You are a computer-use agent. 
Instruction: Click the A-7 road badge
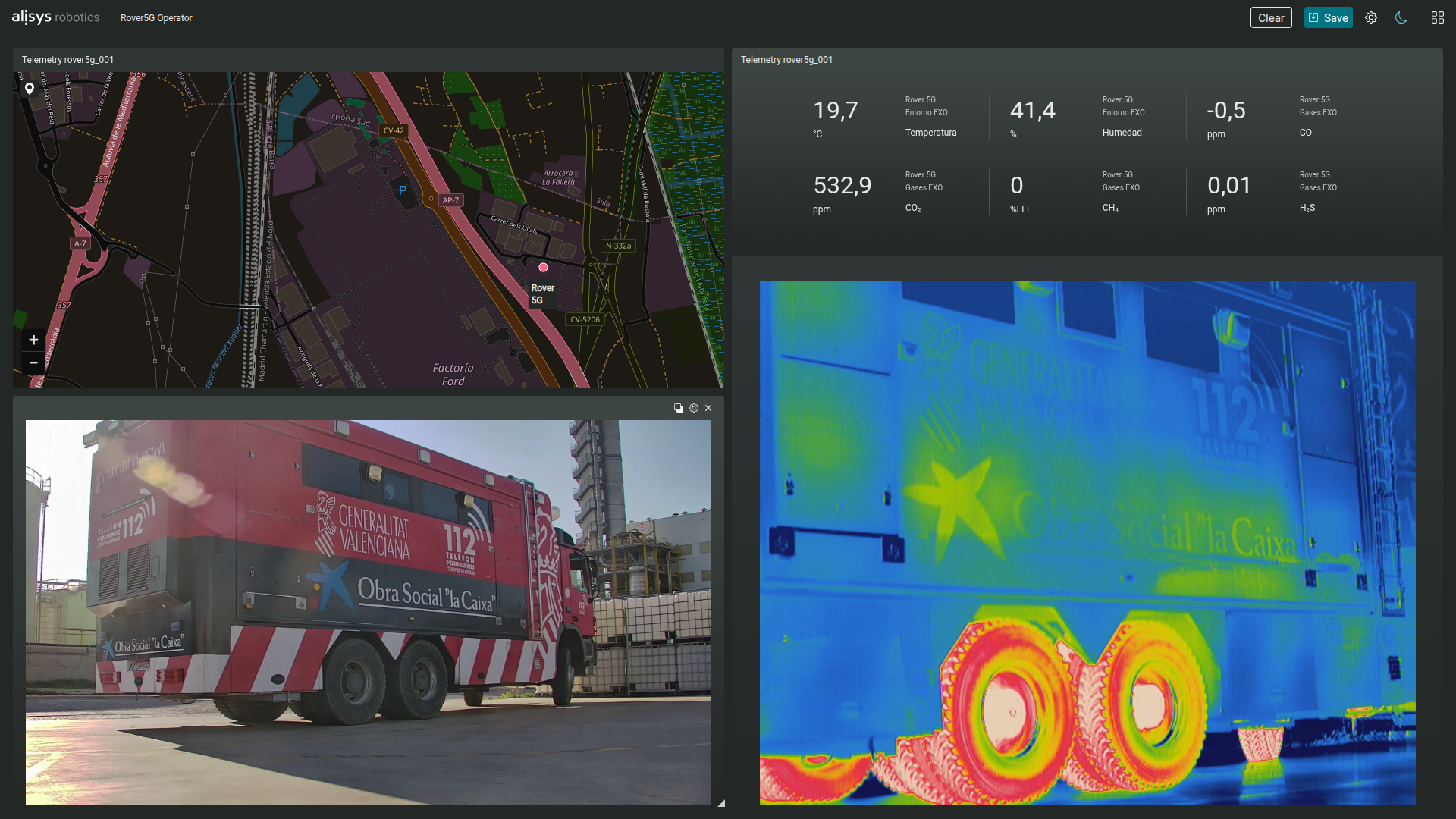click(x=80, y=243)
